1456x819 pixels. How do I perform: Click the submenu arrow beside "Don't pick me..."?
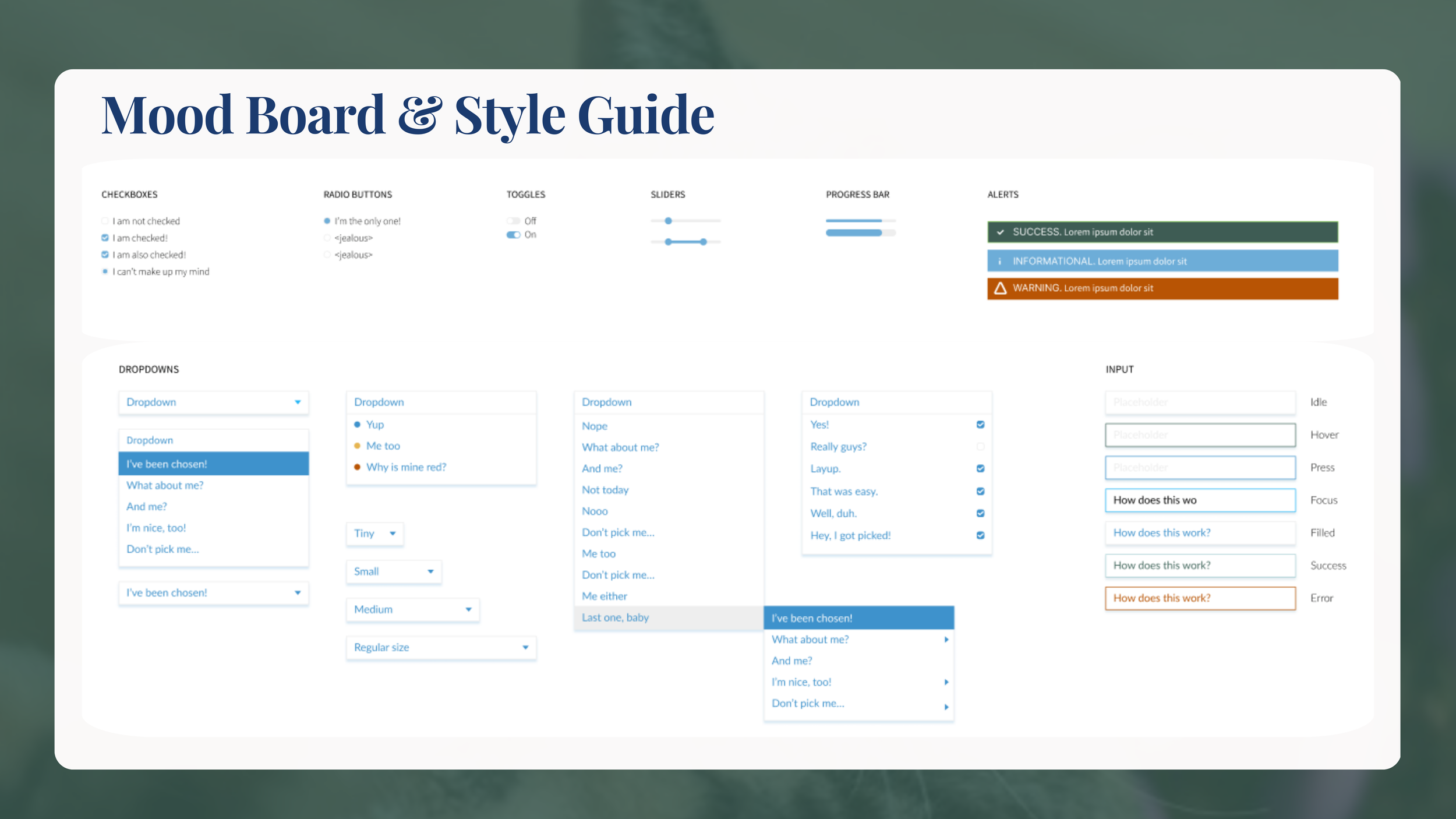(x=946, y=706)
